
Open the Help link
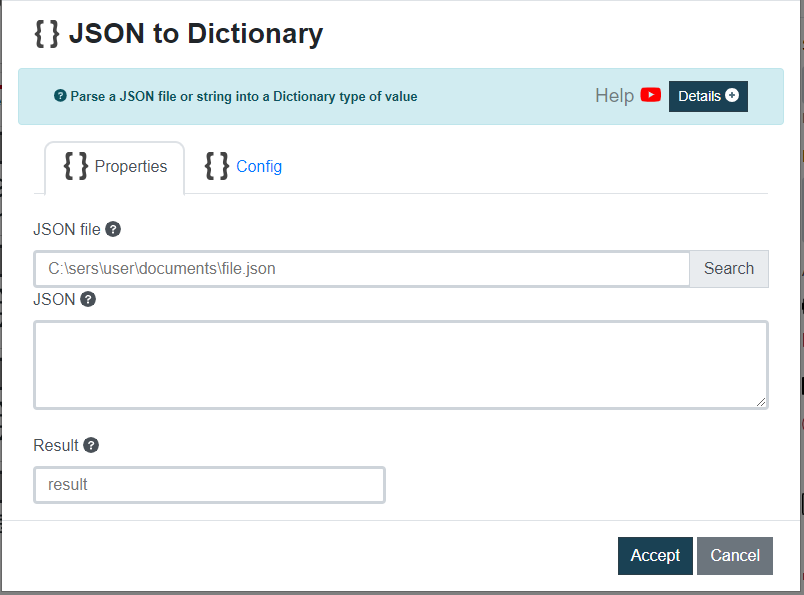(613, 95)
